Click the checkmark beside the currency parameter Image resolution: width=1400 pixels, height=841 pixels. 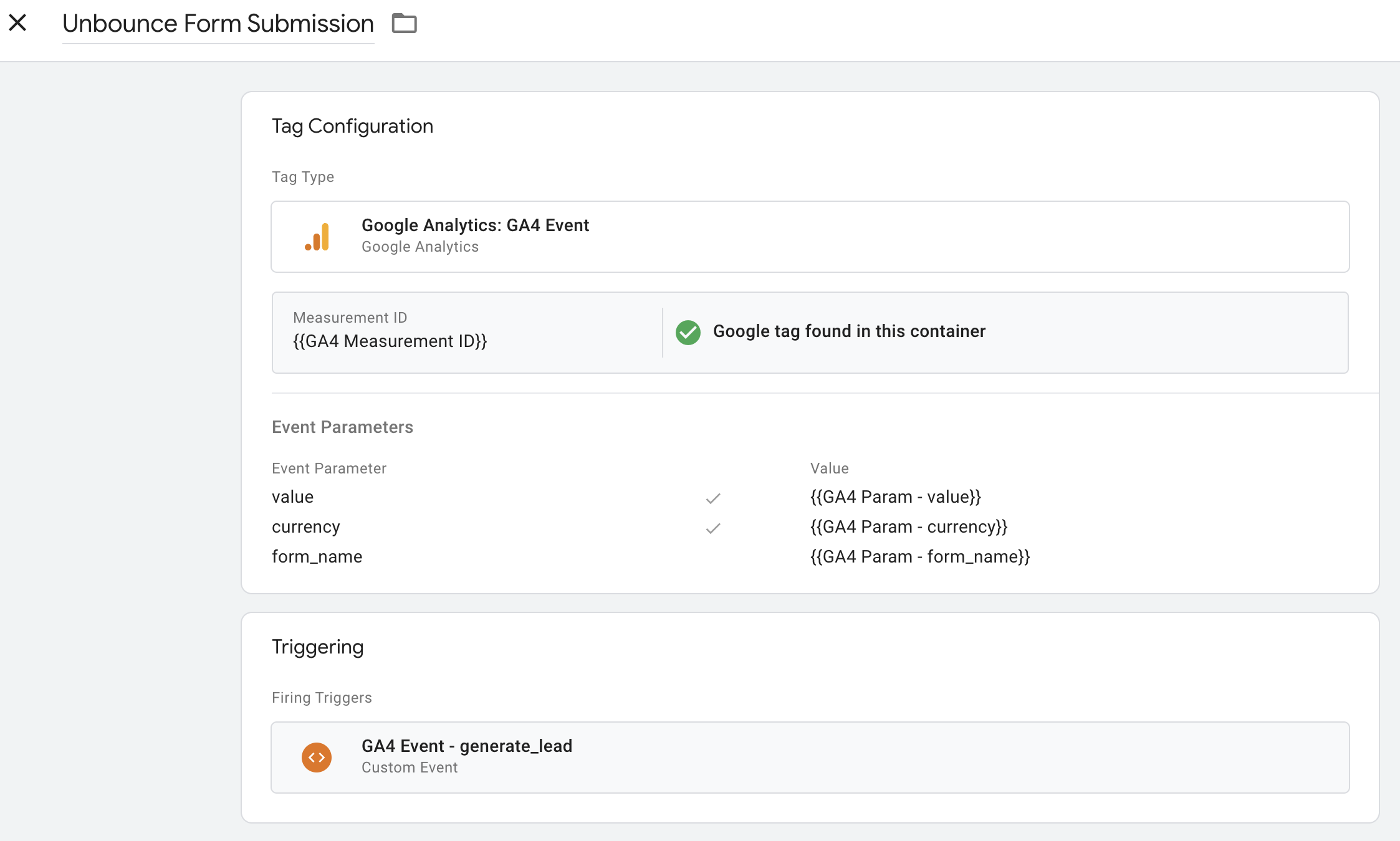coord(713,528)
